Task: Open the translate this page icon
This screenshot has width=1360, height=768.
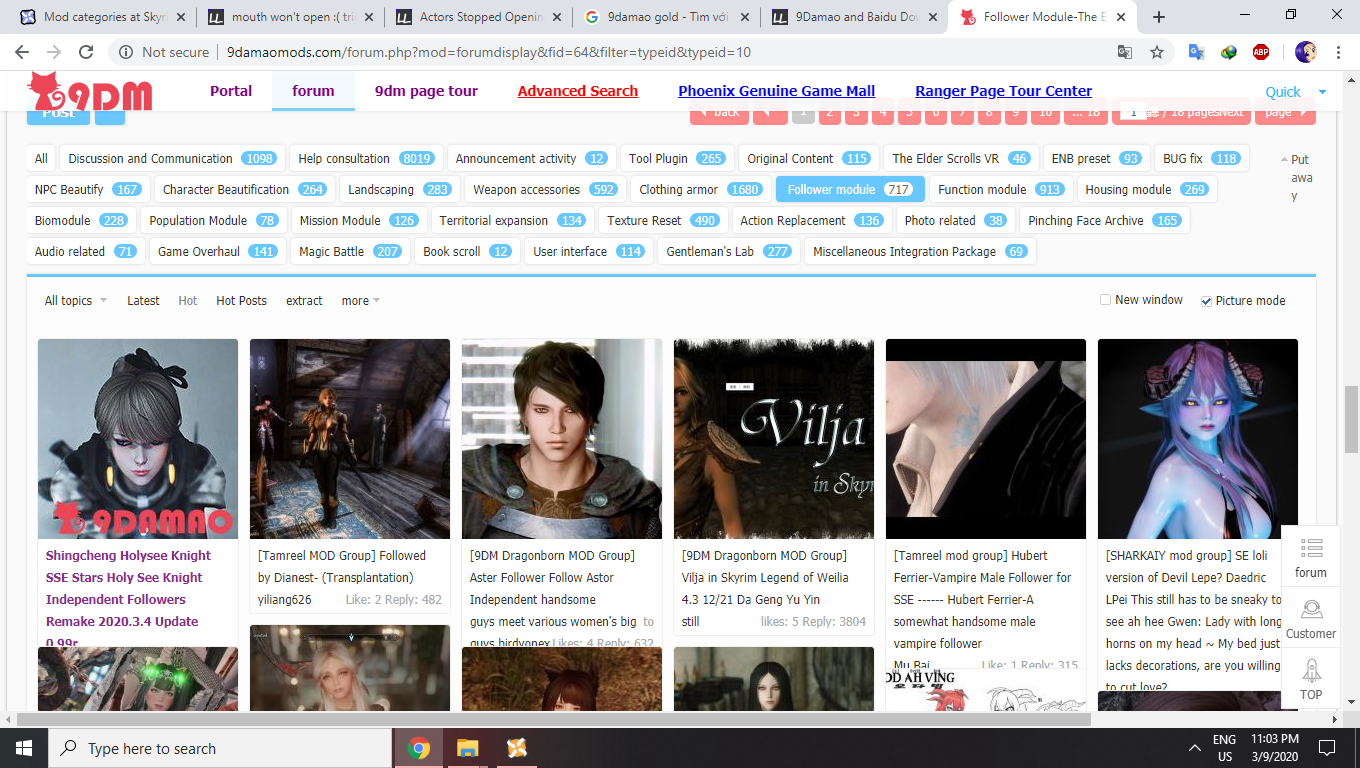Action: point(1125,52)
